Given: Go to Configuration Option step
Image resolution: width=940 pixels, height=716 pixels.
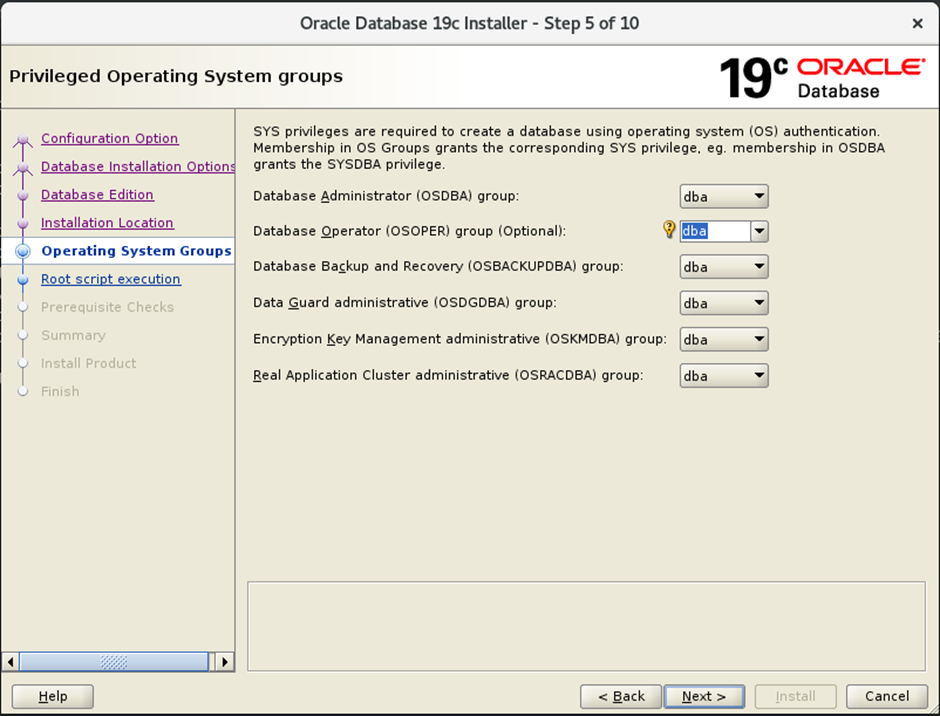Looking at the screenshot, I should (x=110, y=139).
